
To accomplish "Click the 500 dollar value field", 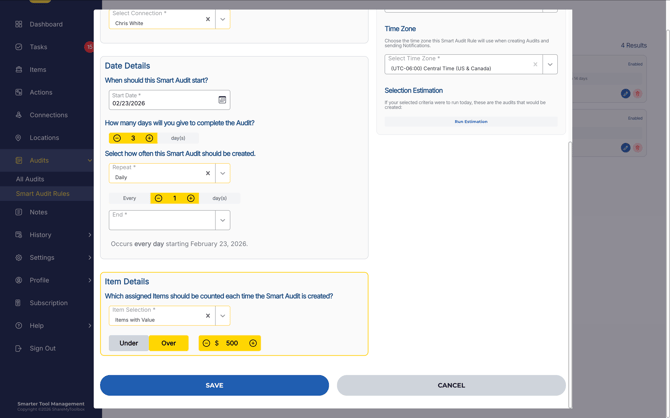I will [x=232, y=343].
